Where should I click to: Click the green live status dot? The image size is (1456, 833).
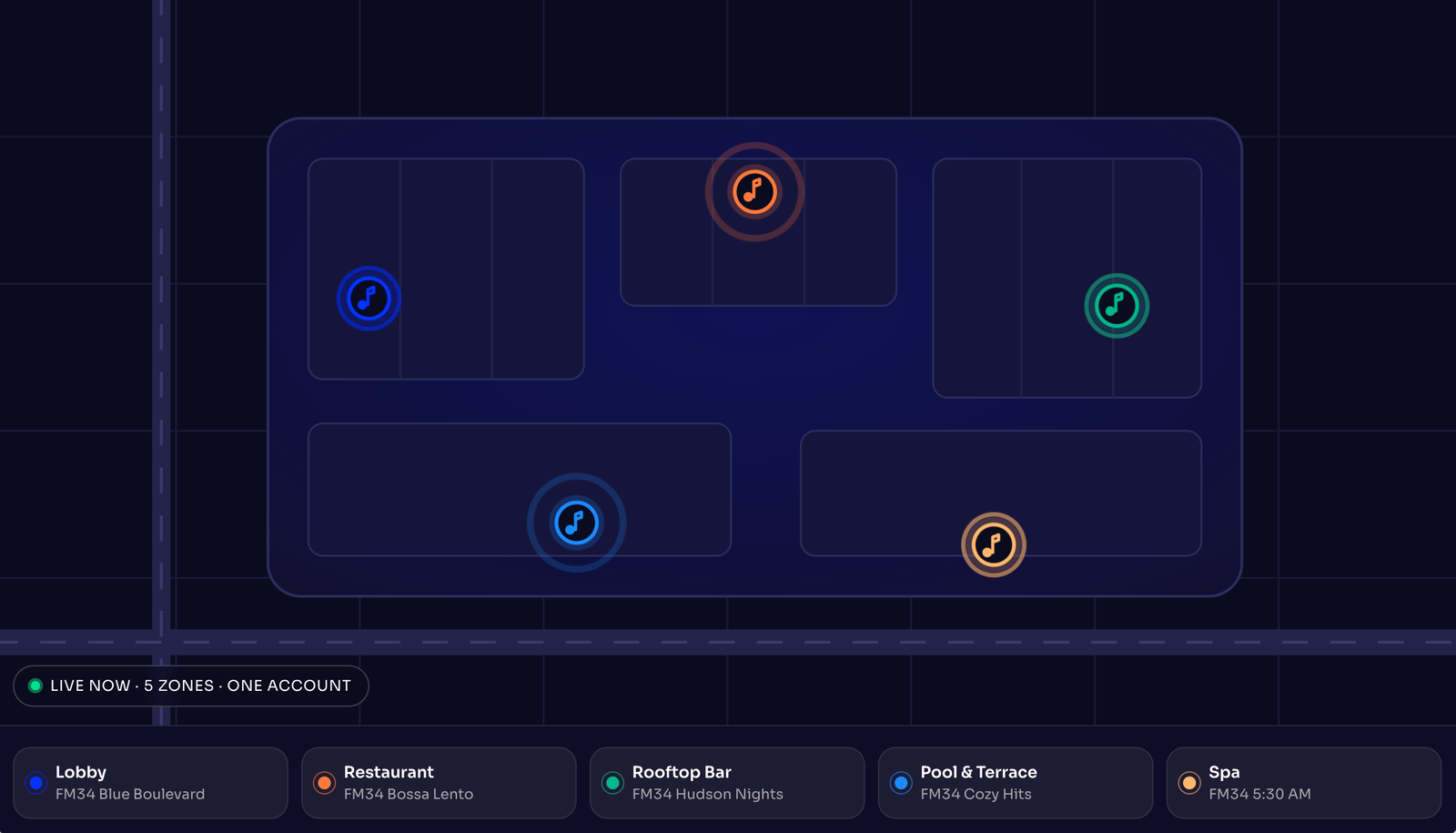coord(35,686)
